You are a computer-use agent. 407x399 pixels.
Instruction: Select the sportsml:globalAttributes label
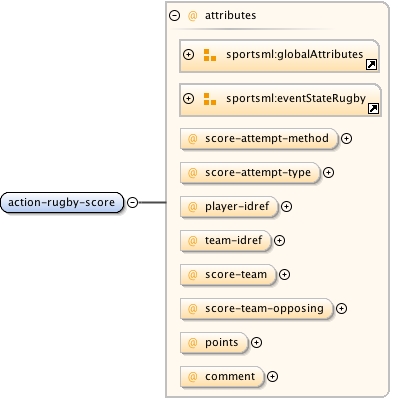pyautogui.click(x=294, y=54)
